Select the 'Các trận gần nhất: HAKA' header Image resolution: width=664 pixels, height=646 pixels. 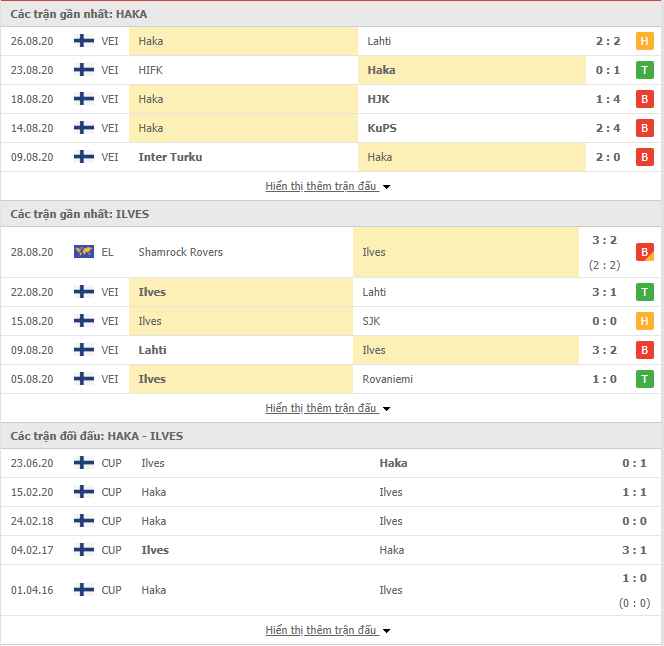pyautogui.click(x=79, y=14)
